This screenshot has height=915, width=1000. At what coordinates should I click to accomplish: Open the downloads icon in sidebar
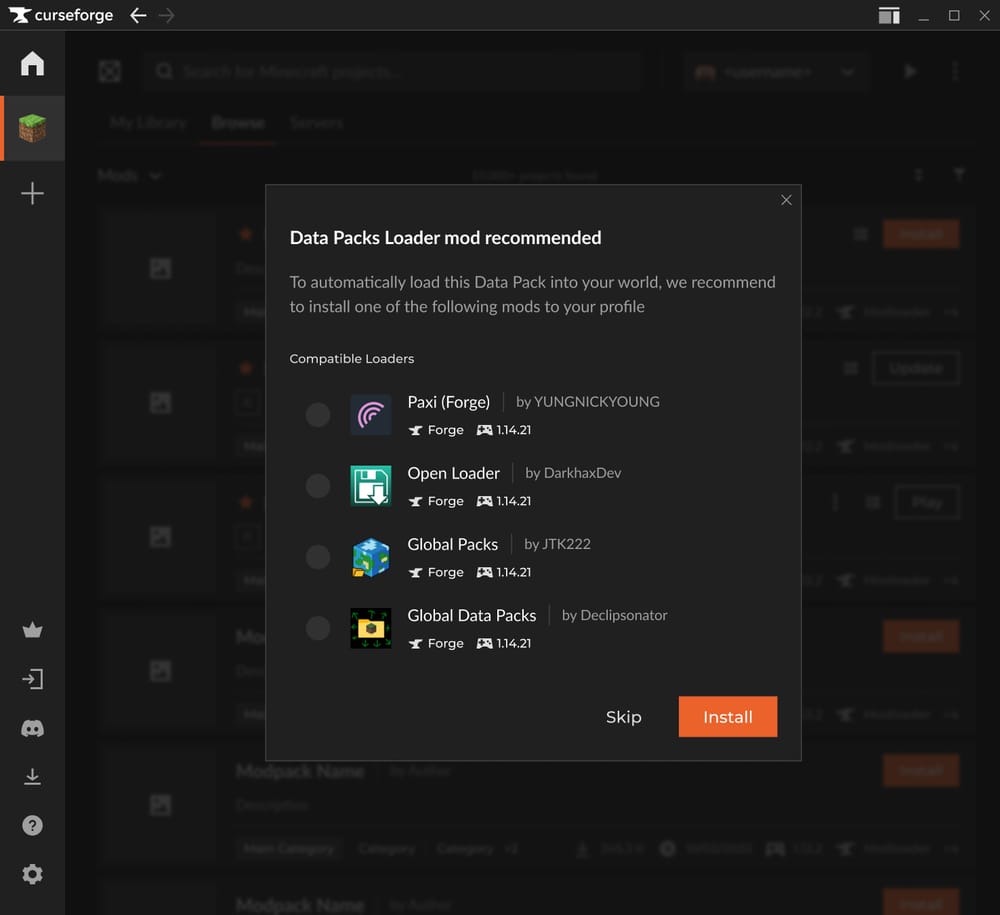point(32,776)
